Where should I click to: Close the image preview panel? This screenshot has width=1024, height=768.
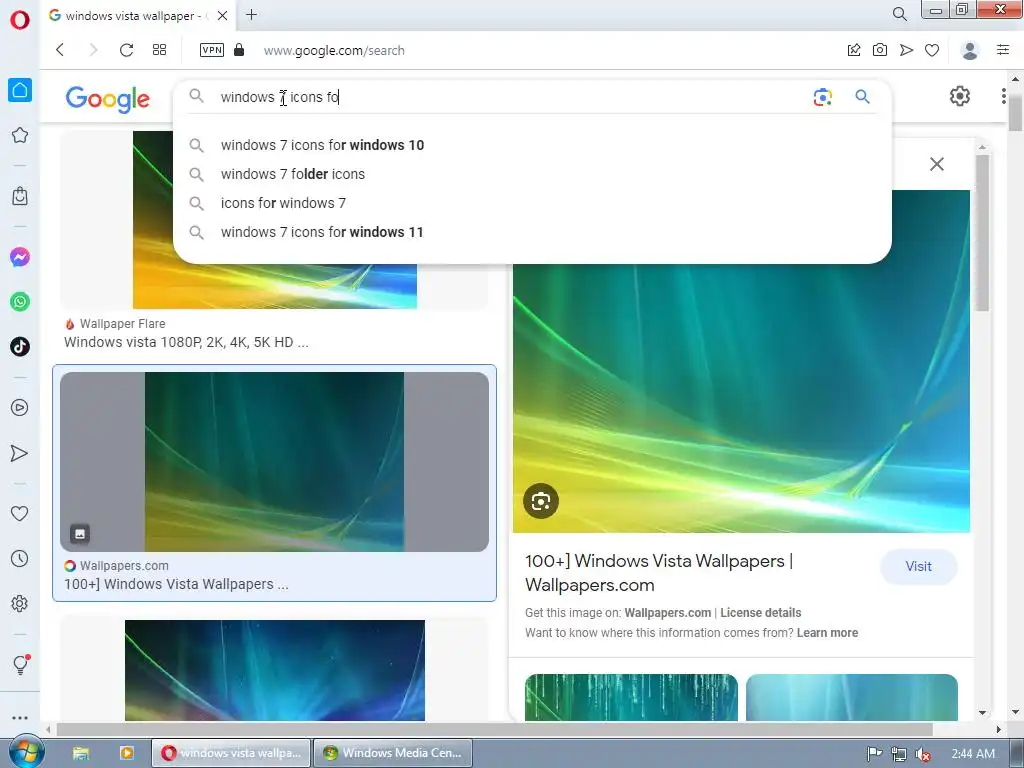tap(936, 164)
